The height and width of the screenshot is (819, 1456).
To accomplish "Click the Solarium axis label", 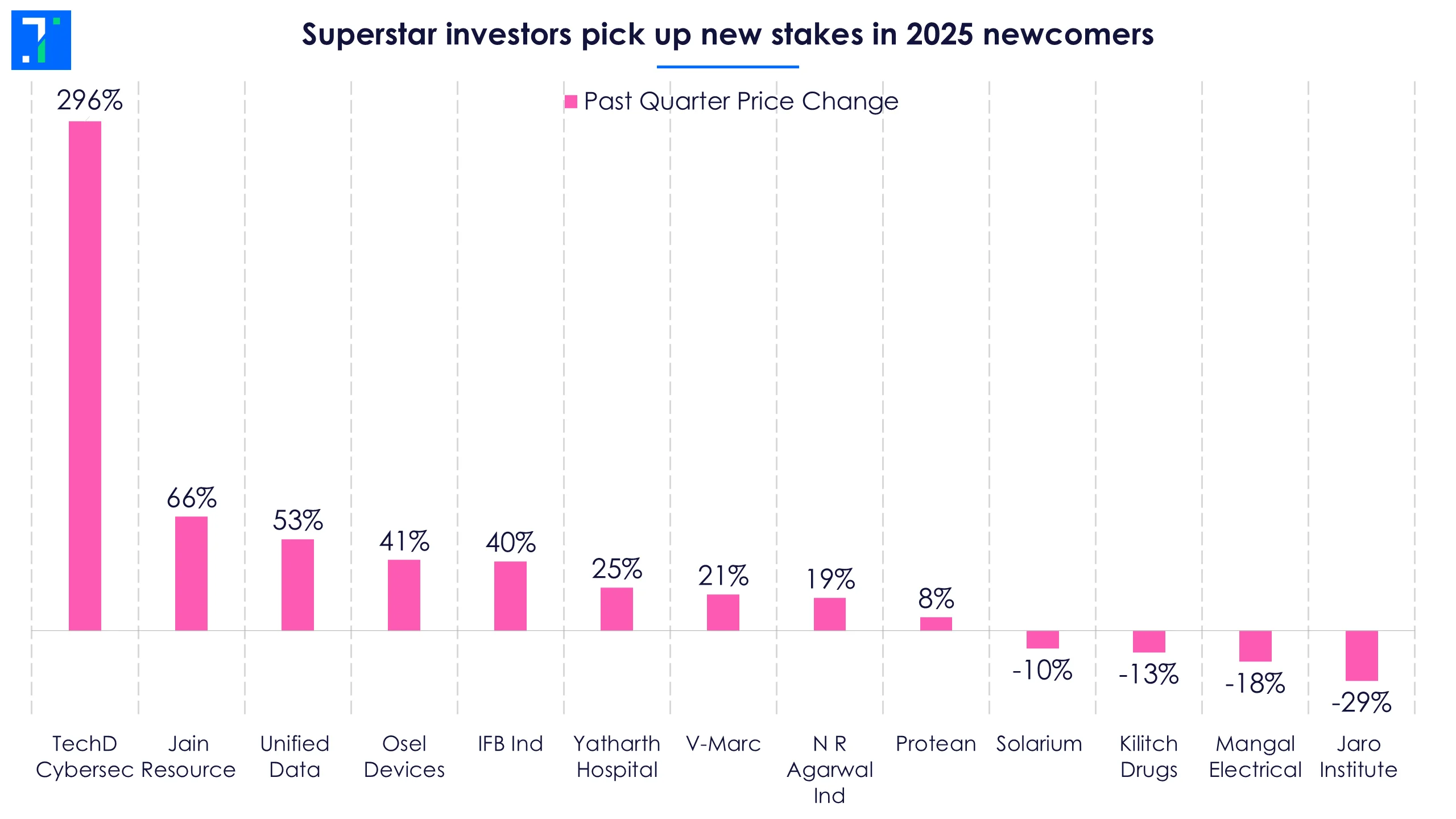I will pyautogui.click(x=1039, y=744).
